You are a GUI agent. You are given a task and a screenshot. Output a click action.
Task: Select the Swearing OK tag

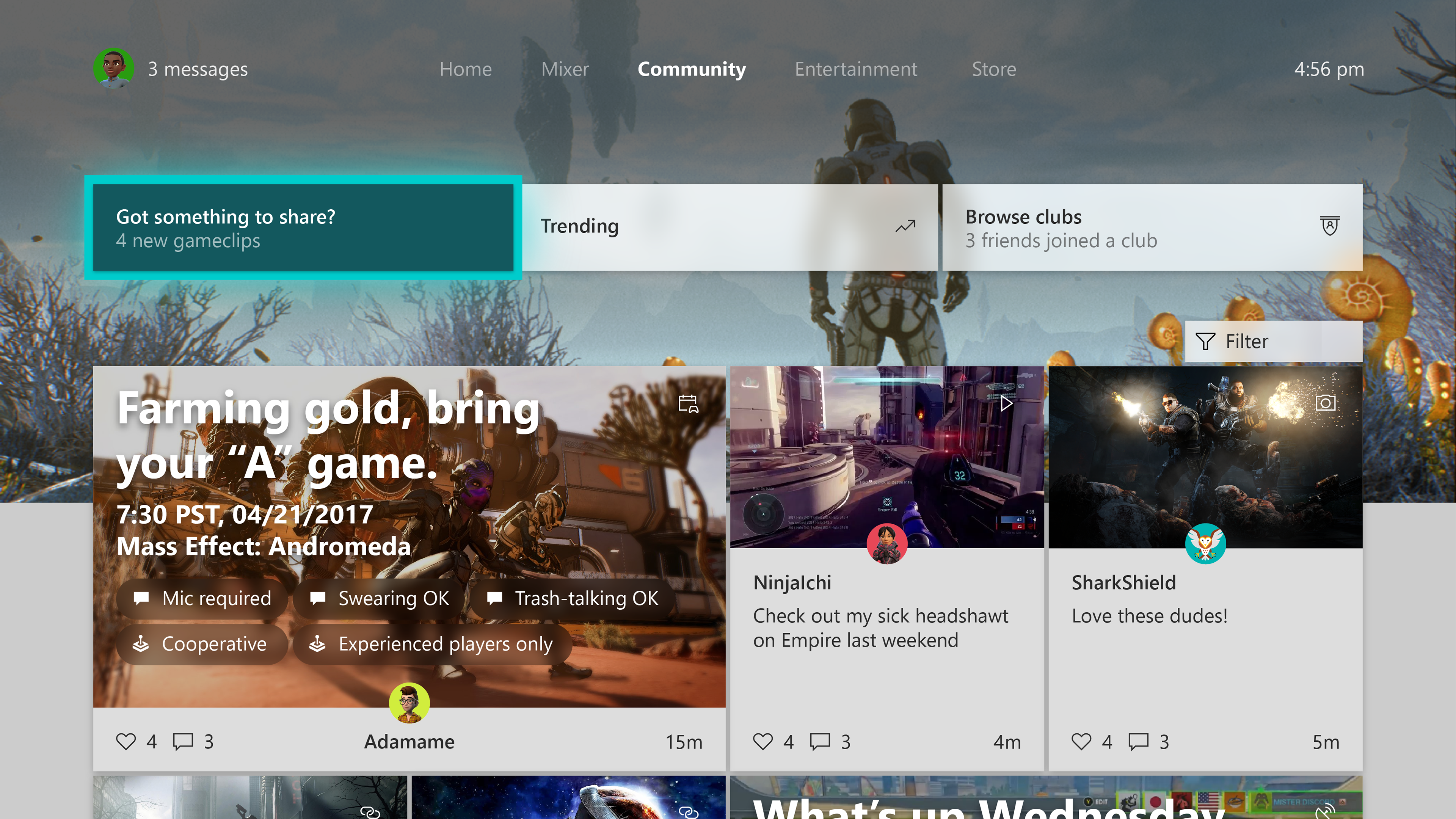click(x=379, y=598)
